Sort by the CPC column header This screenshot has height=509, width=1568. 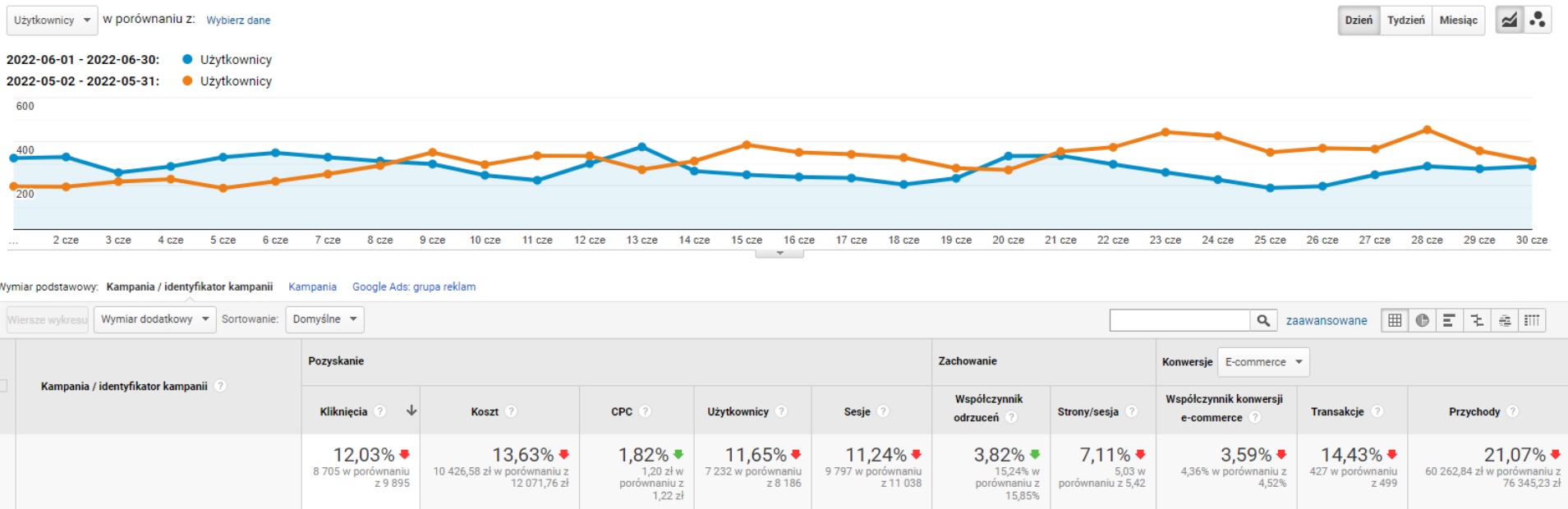pyautogui.click(x=622, y=411)
